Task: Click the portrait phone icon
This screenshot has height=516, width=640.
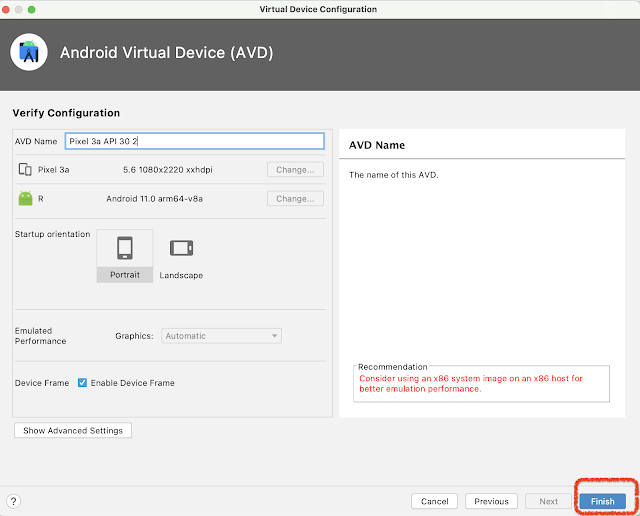Action: tap(125, 248)
